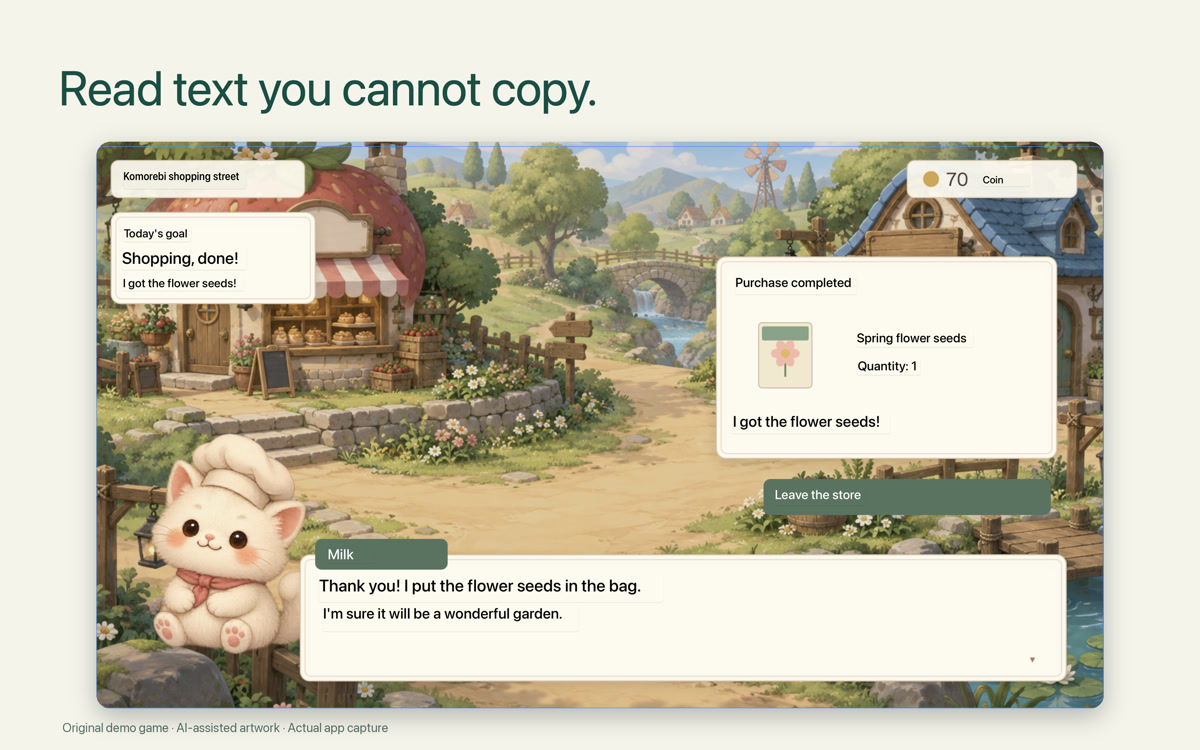Click the Leave the store button
1200x750 pixels.
pyautogui.click(x=906, y=496)
